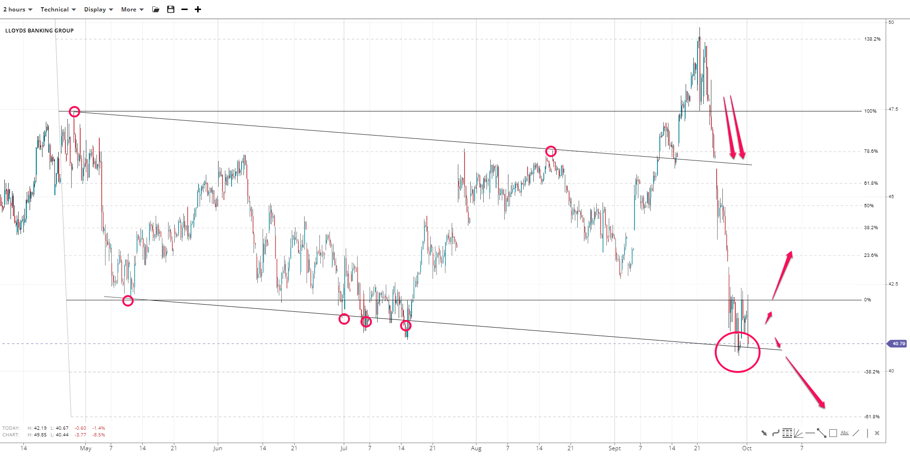Open the Display options dropdown
Screen dimensions: 910x456
pyautogui.click(x=98, y=9)
